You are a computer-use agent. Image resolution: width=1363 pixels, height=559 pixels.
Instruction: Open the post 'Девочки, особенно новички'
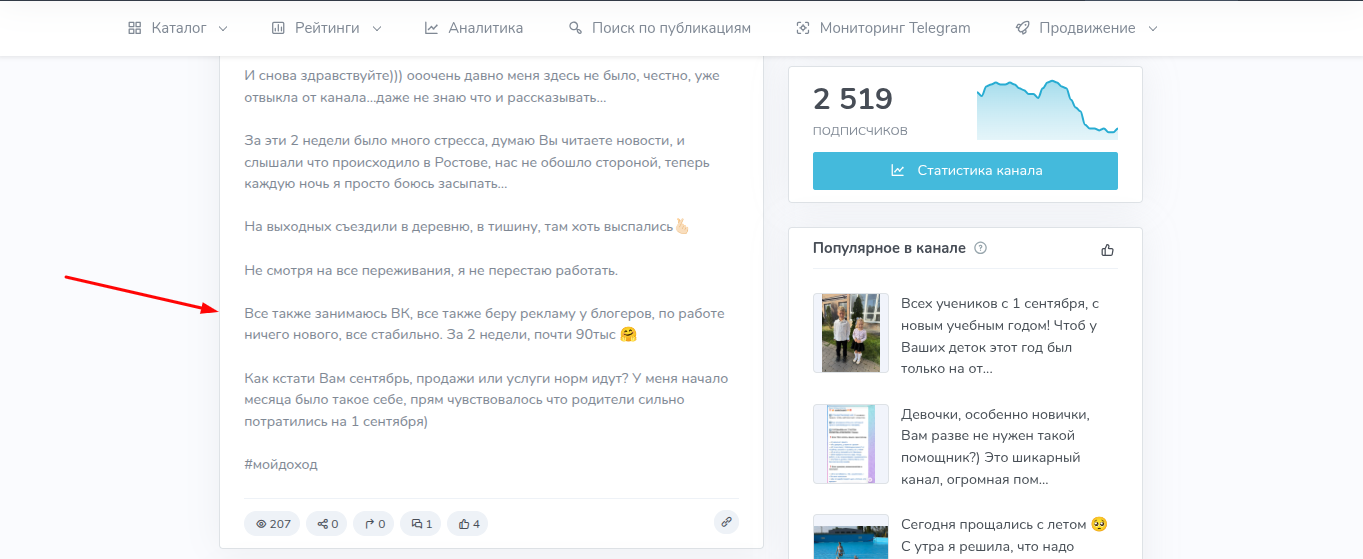click(x=996, y=447)
